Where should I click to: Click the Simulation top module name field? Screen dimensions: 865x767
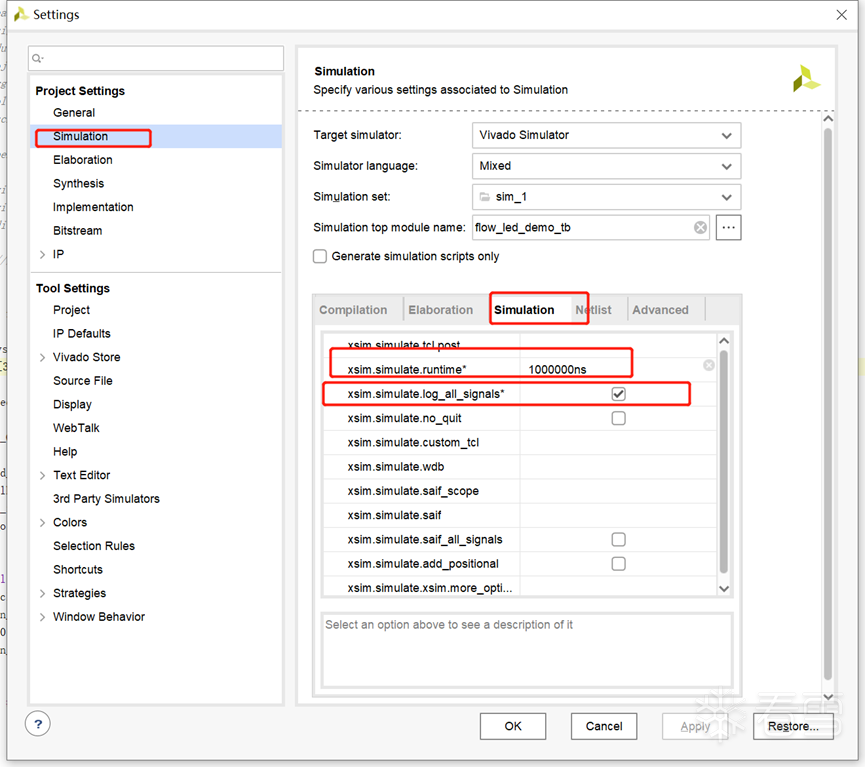tap(591, 227)
